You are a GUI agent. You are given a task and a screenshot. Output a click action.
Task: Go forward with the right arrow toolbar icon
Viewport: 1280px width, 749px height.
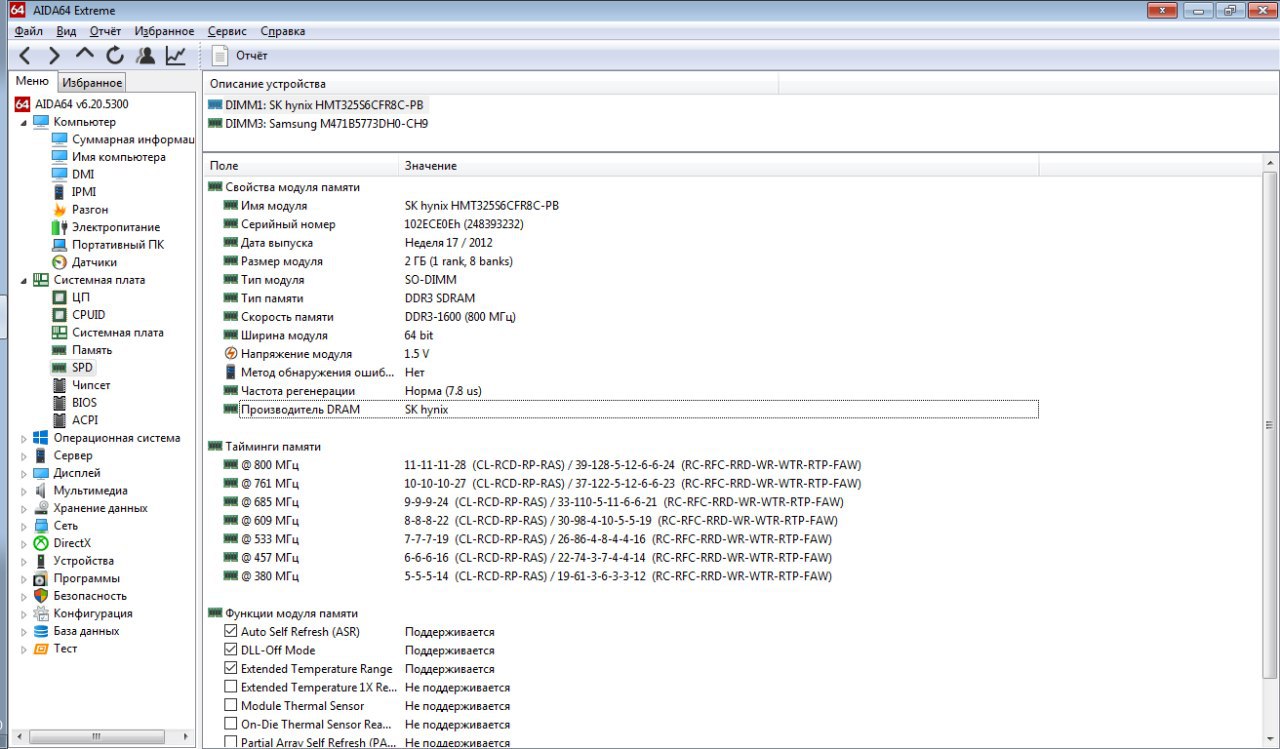pyautogui.click(x=54, y=56)
